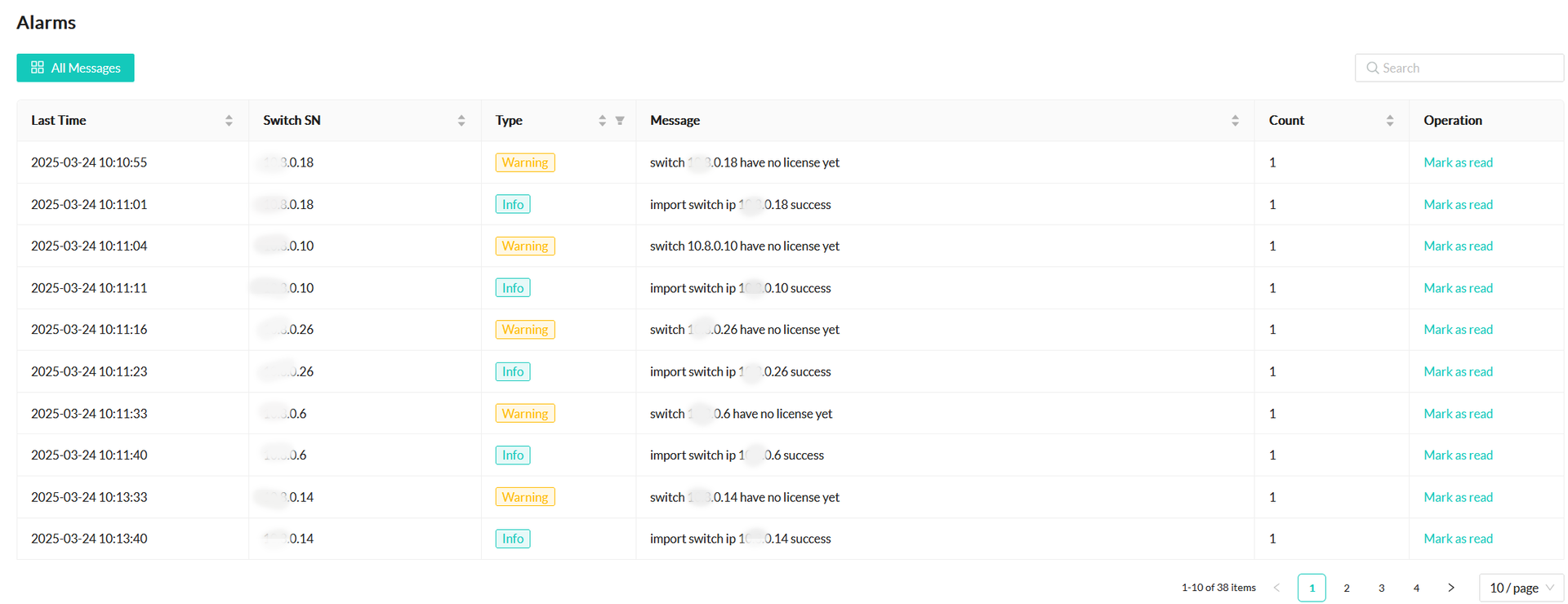Select current page 1 in pagination
This screenshot has height=604, width=1568.
1312,588
